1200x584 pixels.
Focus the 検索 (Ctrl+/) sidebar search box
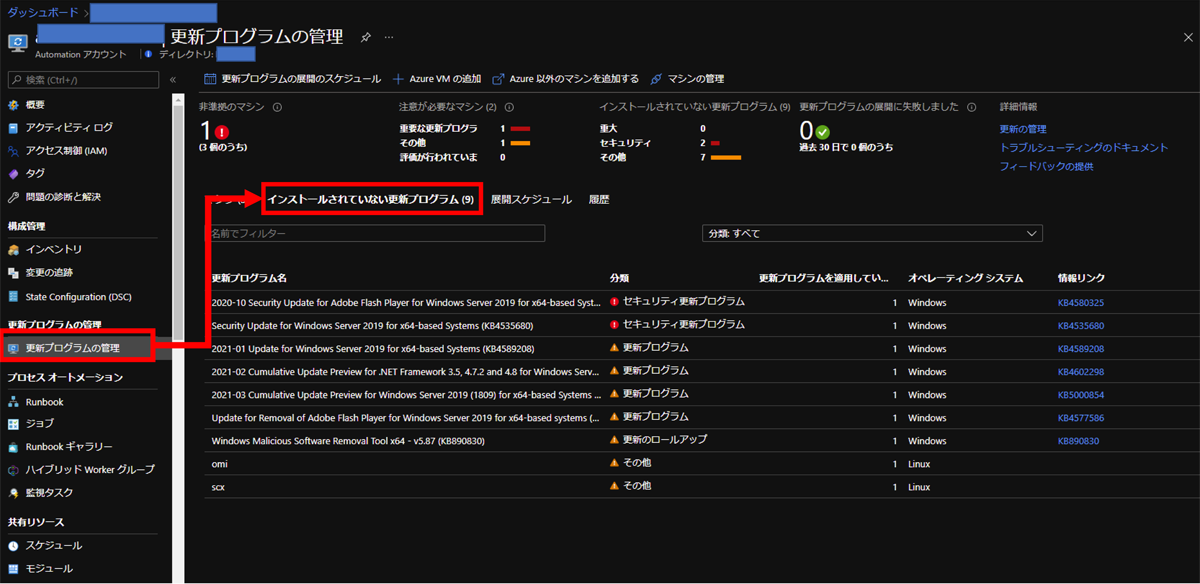(83, 80)
